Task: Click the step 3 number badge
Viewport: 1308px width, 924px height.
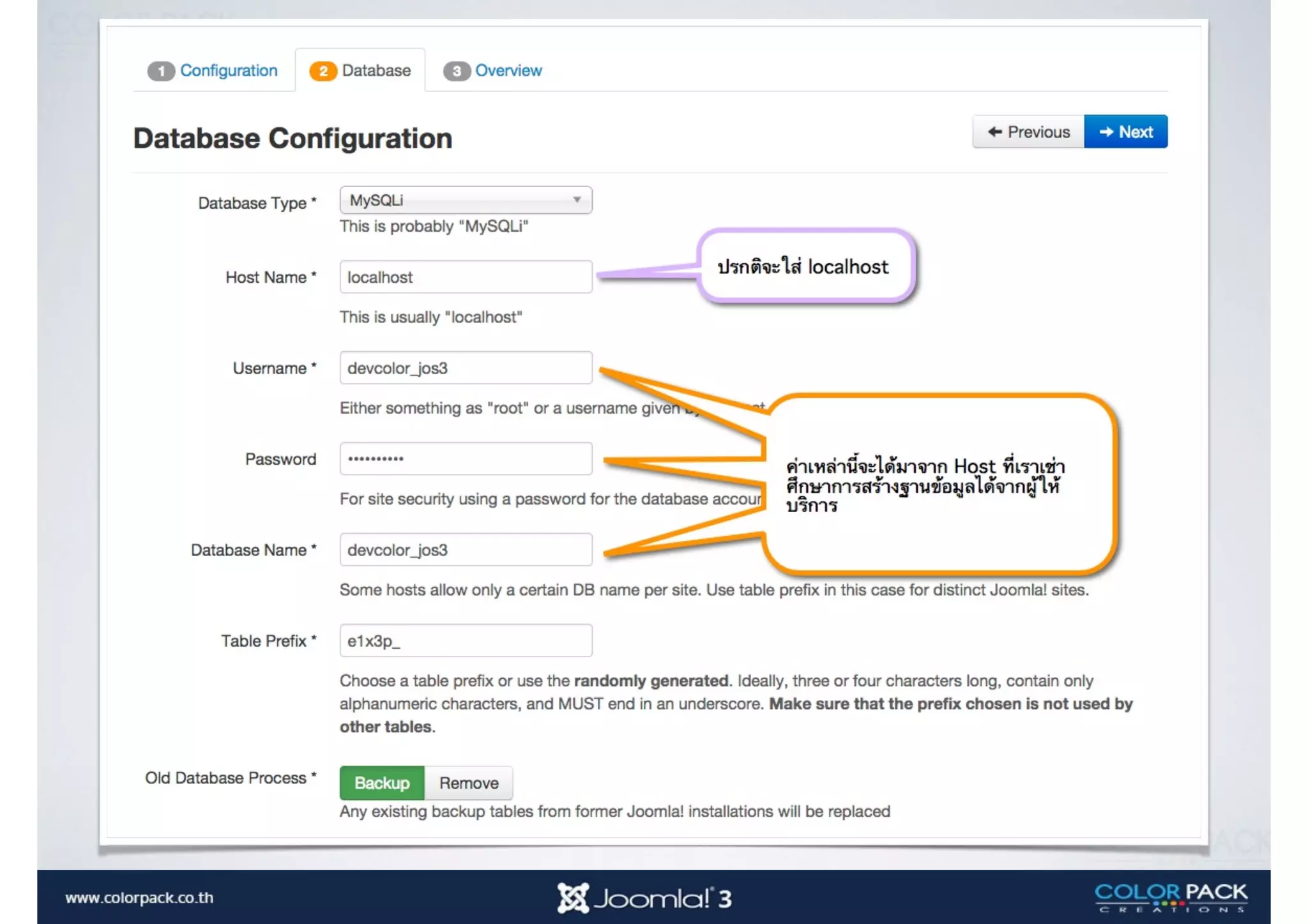Action: click(x=457, y=71)
